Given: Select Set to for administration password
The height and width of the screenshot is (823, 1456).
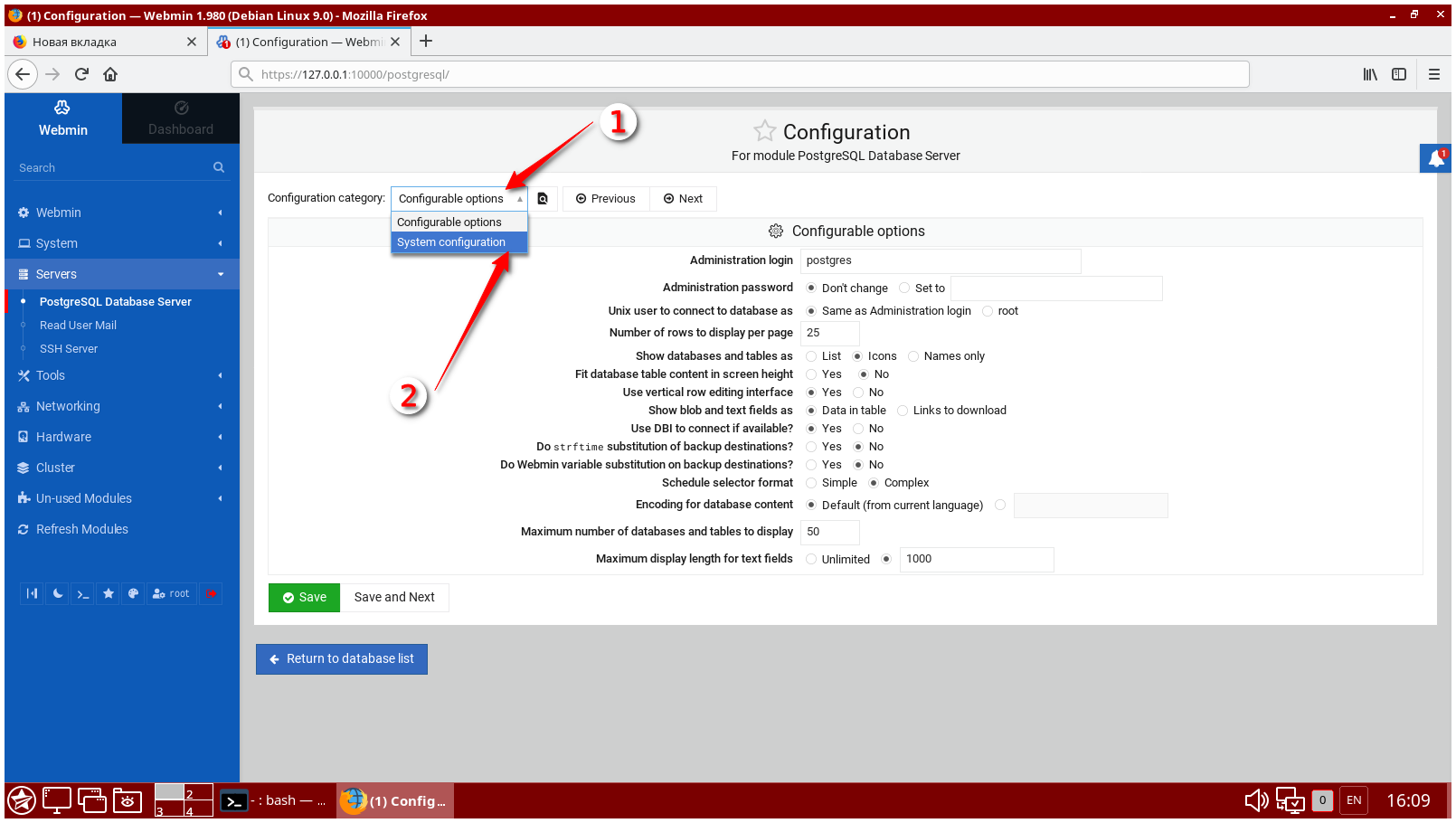Looking at the screenshot, I should coord(904,289).
